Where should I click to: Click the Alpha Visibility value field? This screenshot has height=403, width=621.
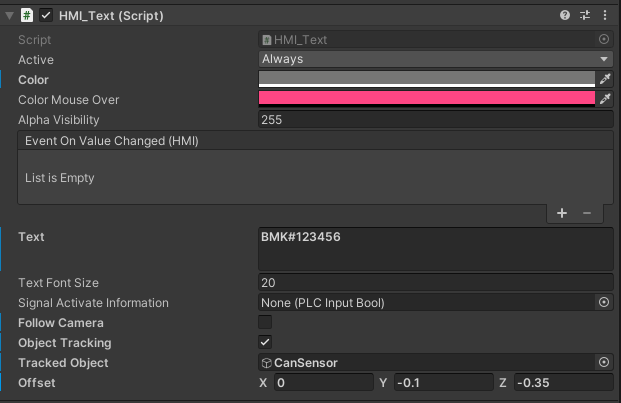(x=435, y=119)
